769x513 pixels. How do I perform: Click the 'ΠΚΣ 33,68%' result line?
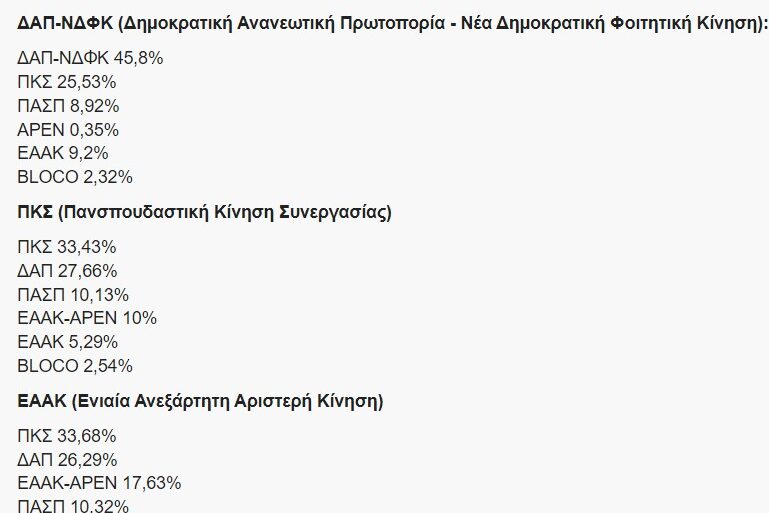pos(68,436)
